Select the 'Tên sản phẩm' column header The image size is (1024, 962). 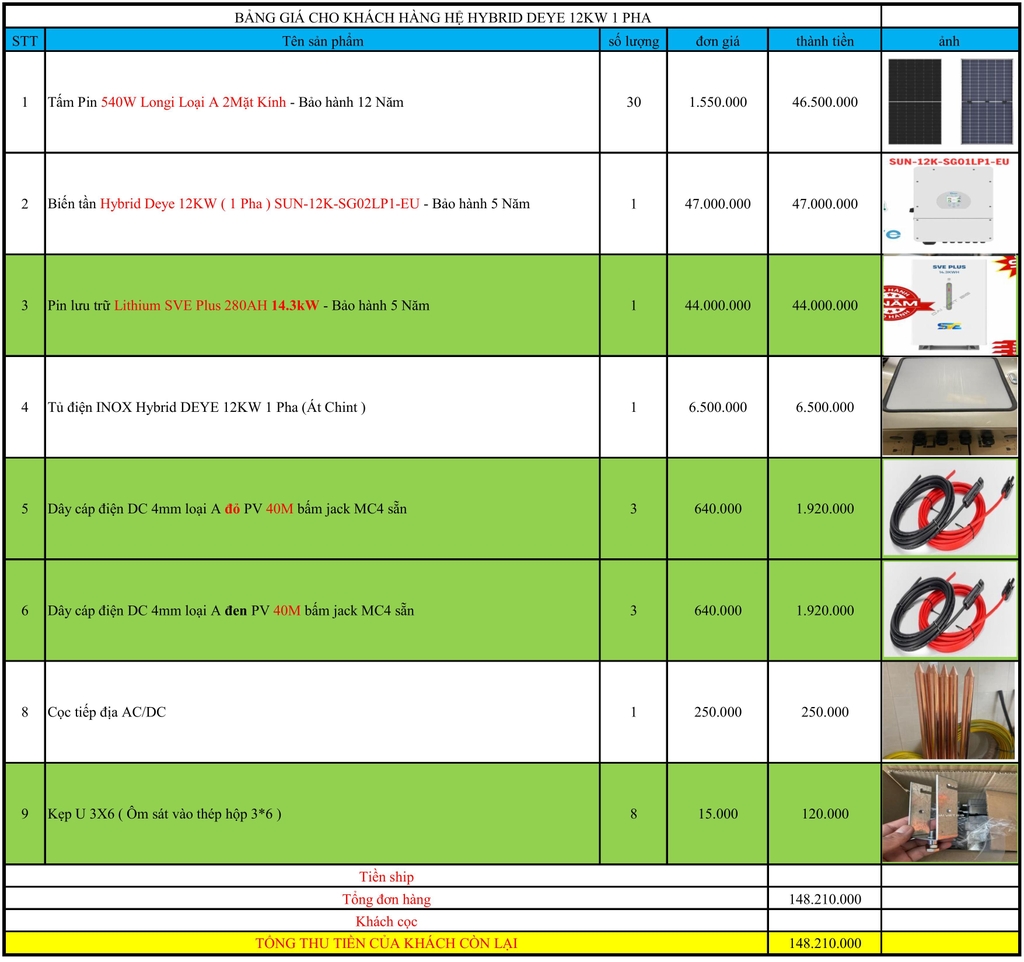[x=323, y=41]
